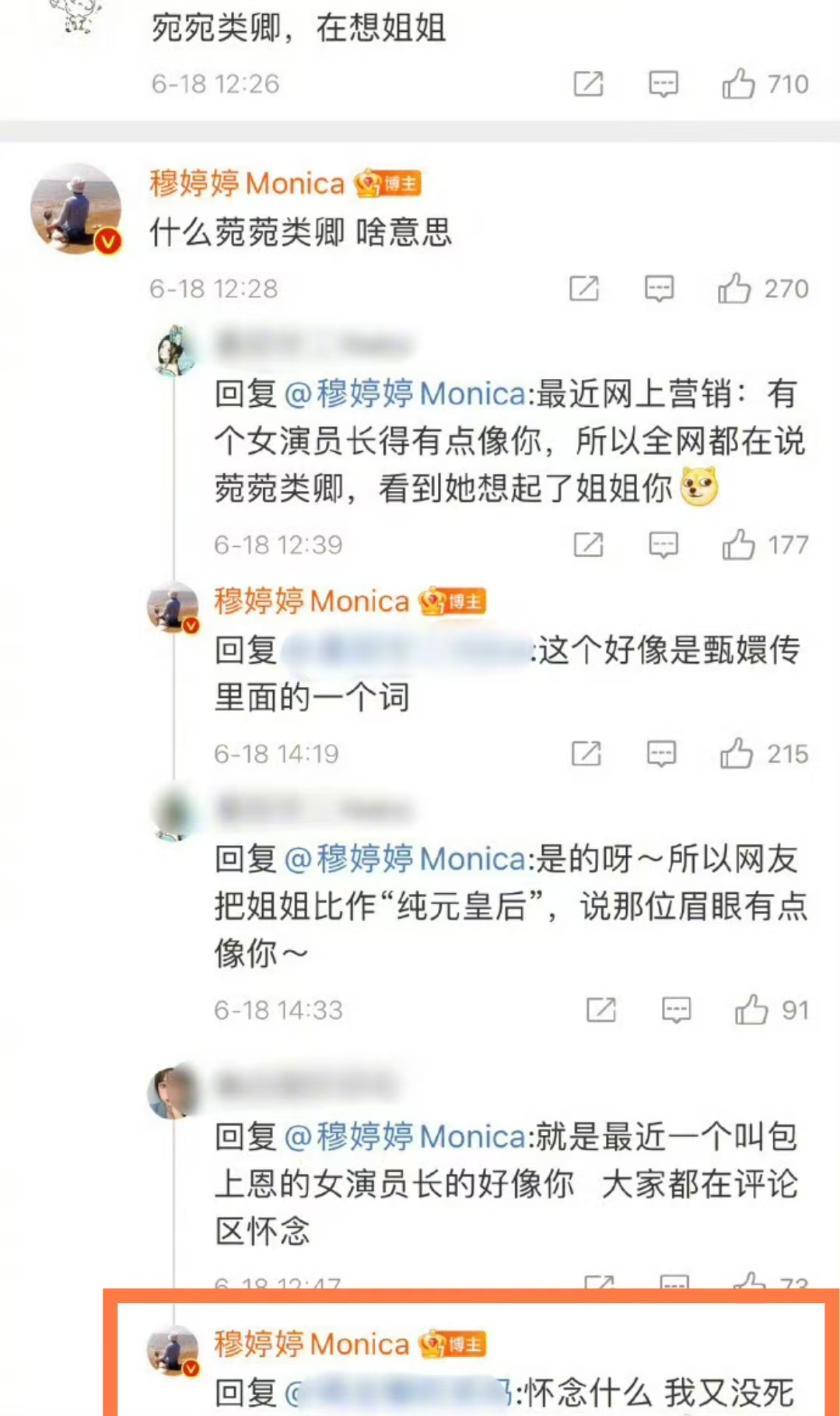
Task: Open 穆婷婷Monica profile from main comment username
Action: click(x=247, y=184)
